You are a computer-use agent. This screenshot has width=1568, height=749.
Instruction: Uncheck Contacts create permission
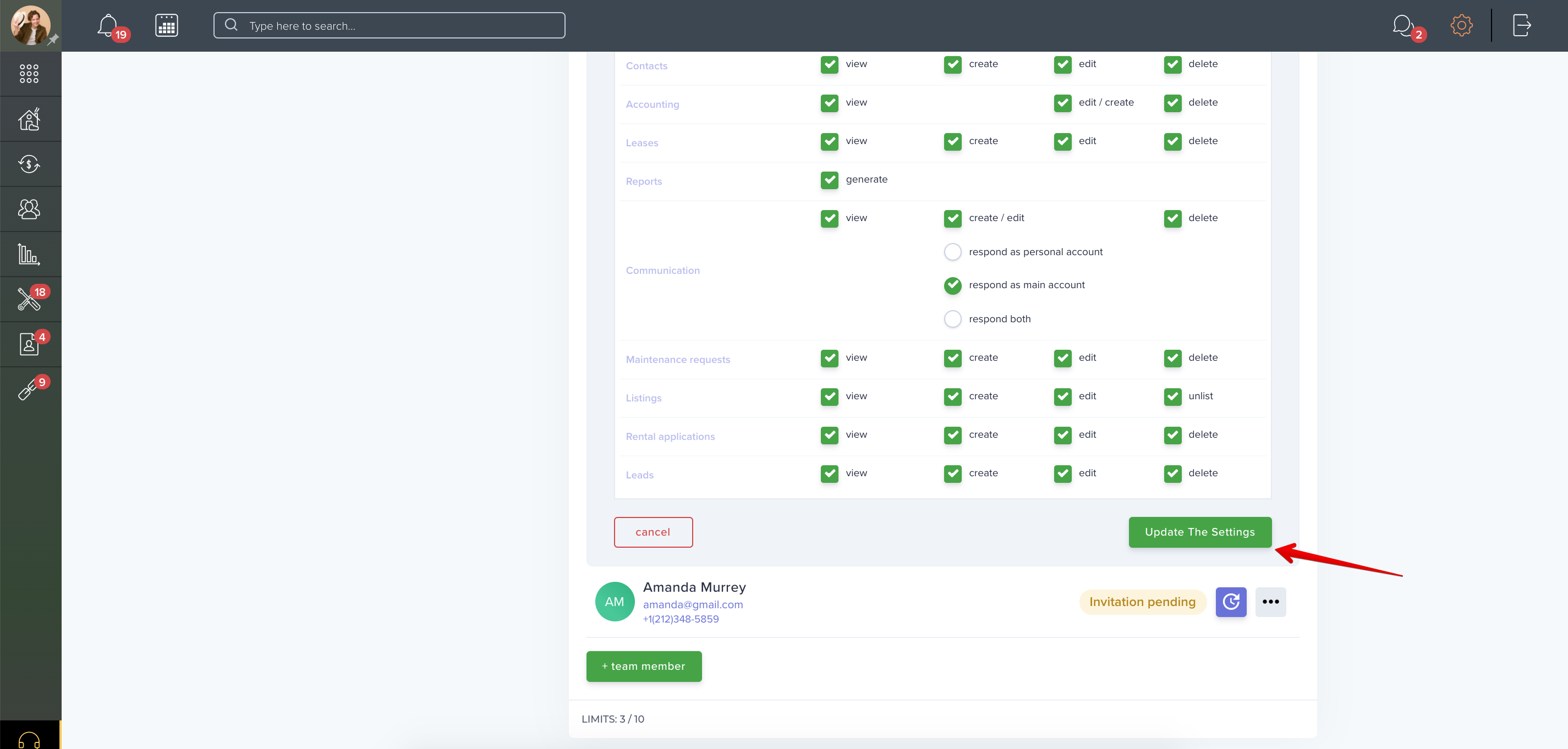pos(952,64)
